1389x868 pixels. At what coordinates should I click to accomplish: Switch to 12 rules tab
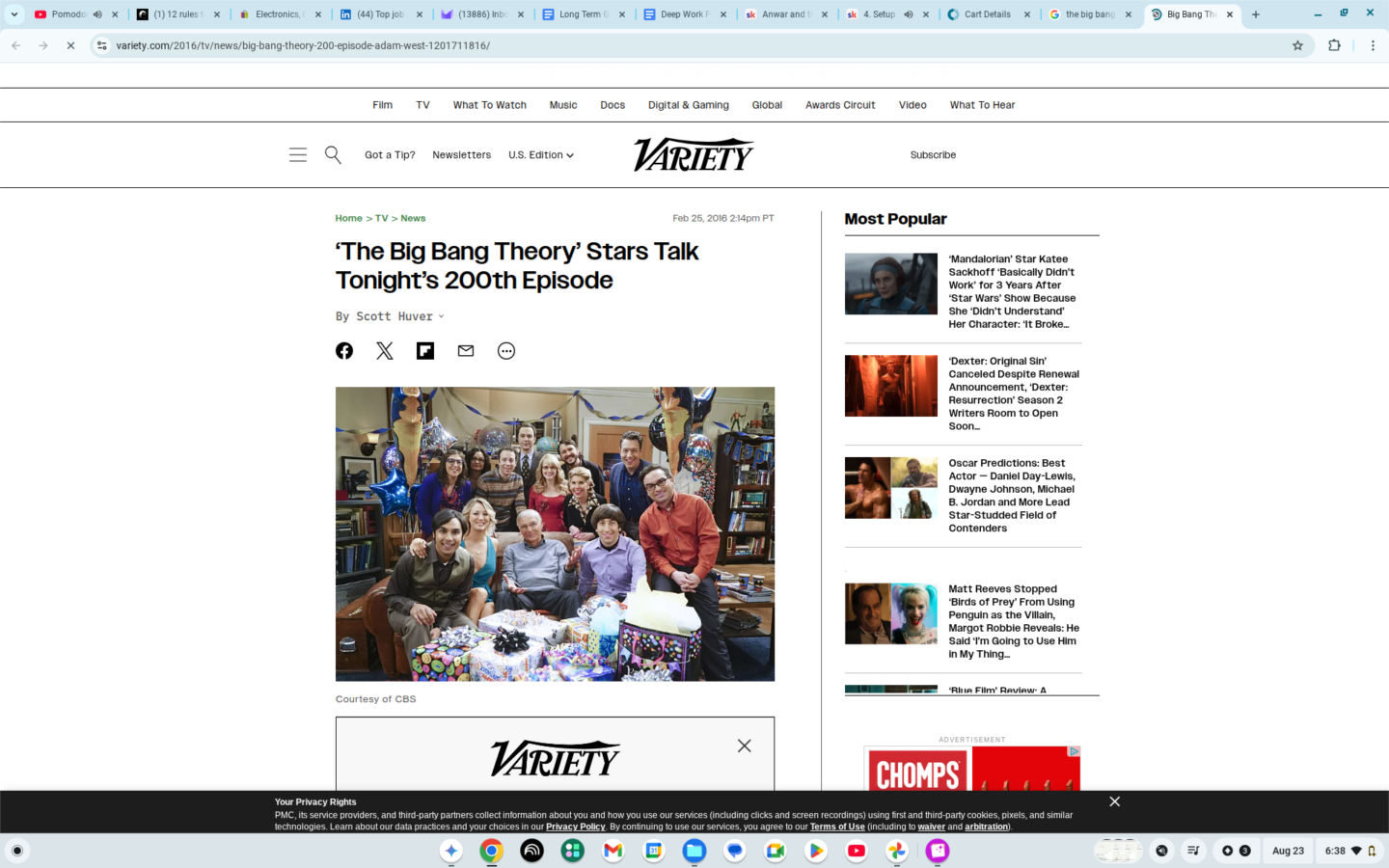point(177,14)
